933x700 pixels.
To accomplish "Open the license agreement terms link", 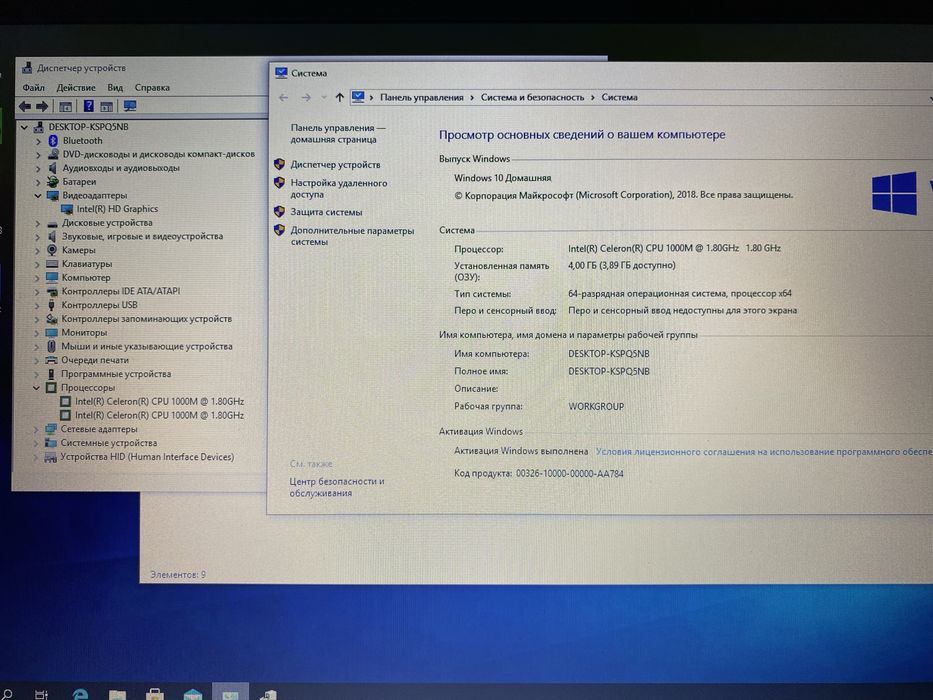I will [x=763, y=452].
